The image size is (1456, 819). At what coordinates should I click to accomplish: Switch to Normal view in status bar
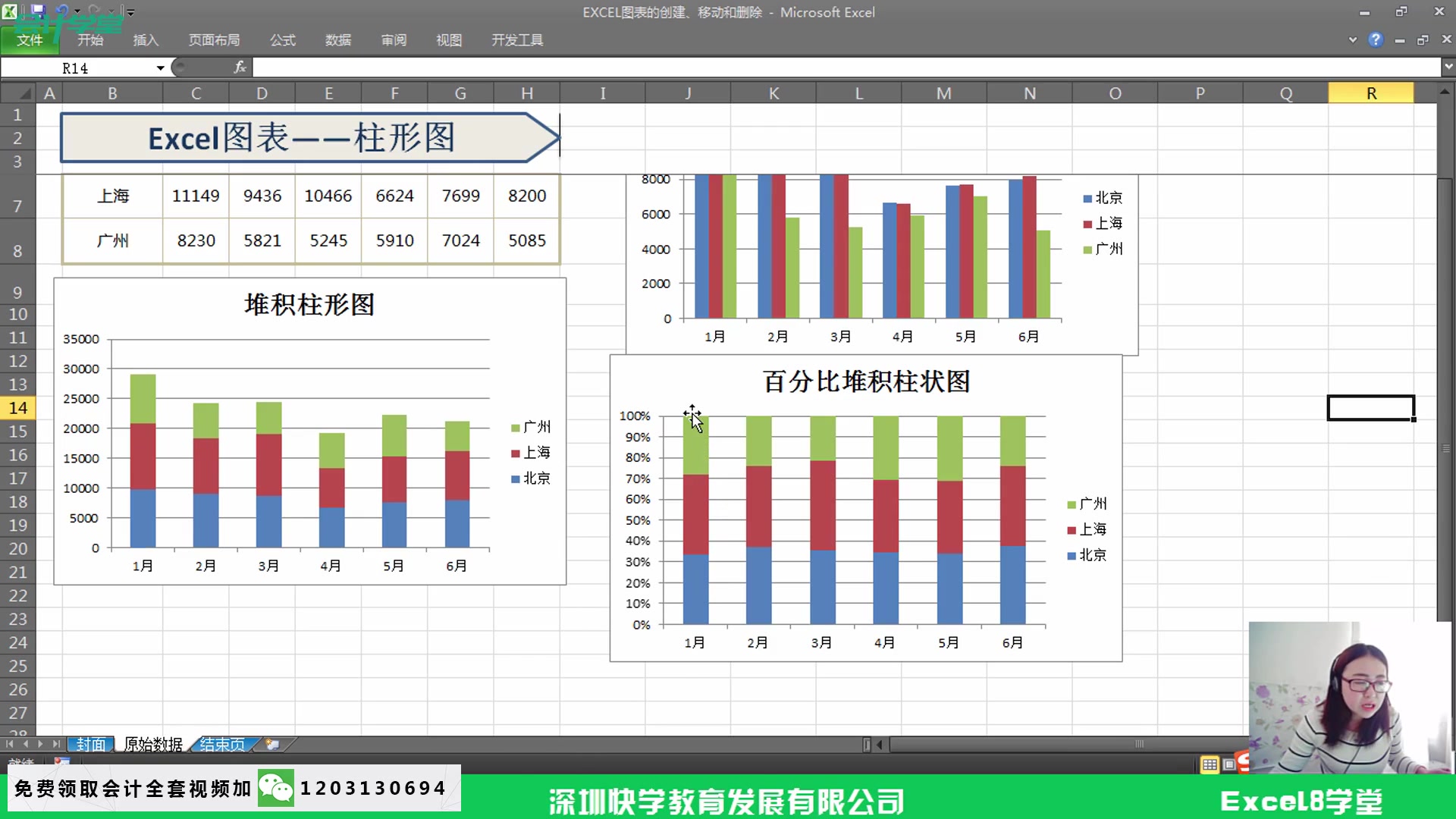click(x=1210, y=764)
